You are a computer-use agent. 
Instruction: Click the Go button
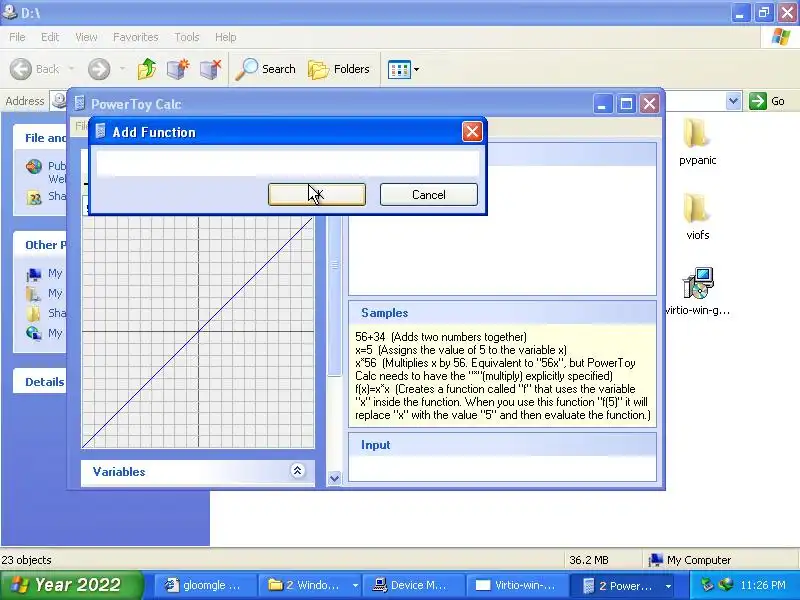pyautogui.click(x=767, y=101)
